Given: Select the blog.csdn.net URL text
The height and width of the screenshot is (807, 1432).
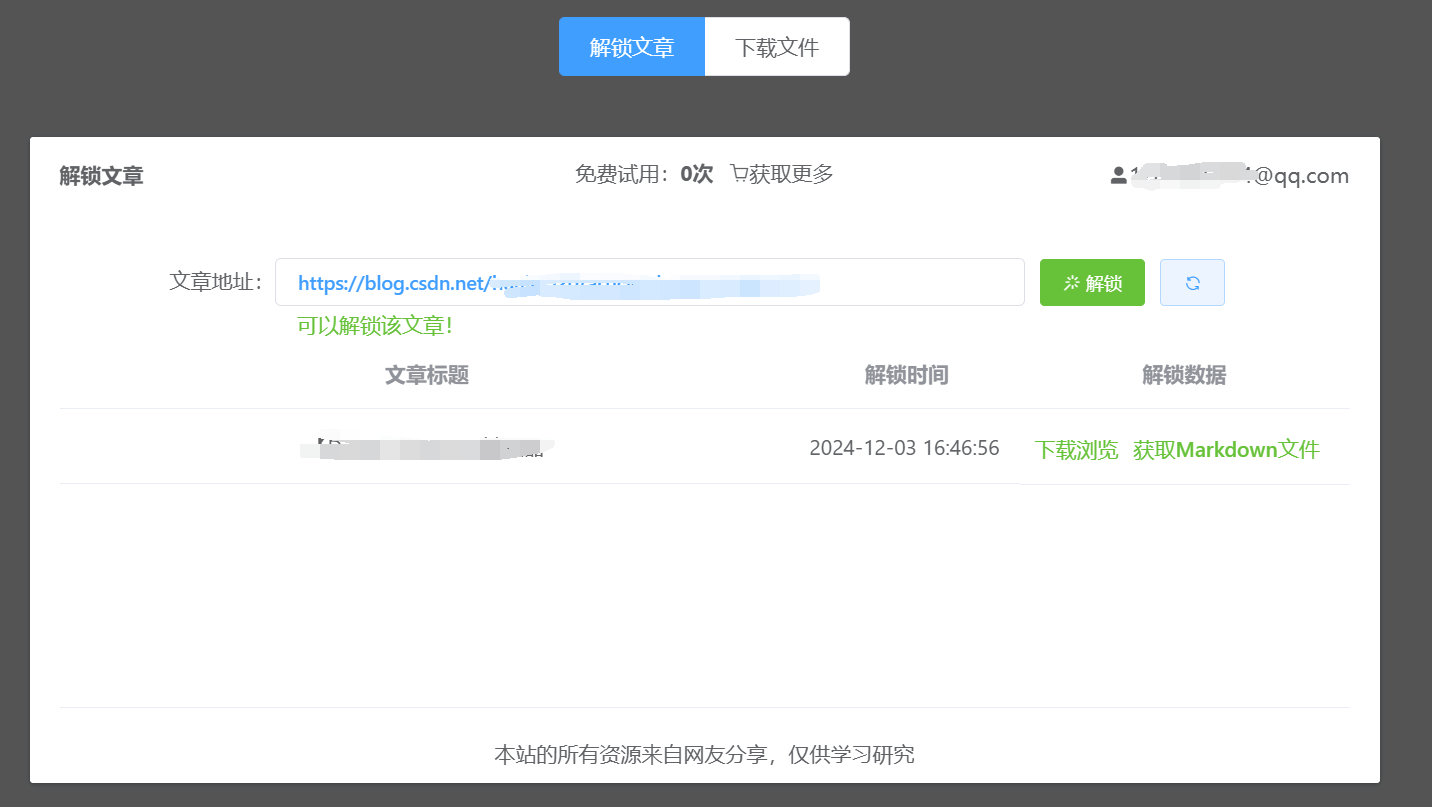Looking at the screenshot, I should click(x=558, y=283).
